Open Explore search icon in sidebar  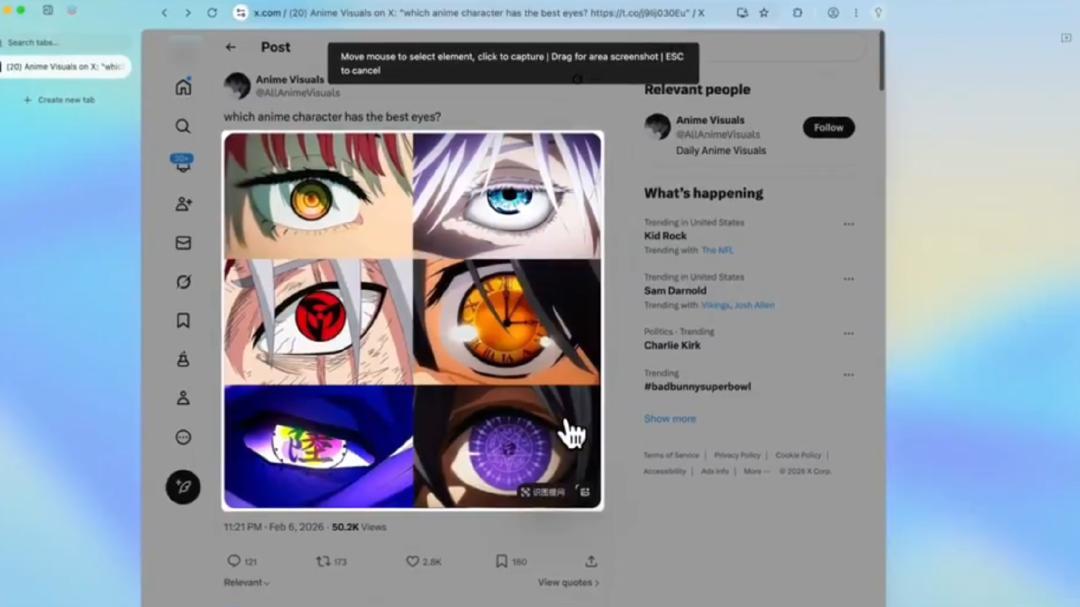(183, 126)
